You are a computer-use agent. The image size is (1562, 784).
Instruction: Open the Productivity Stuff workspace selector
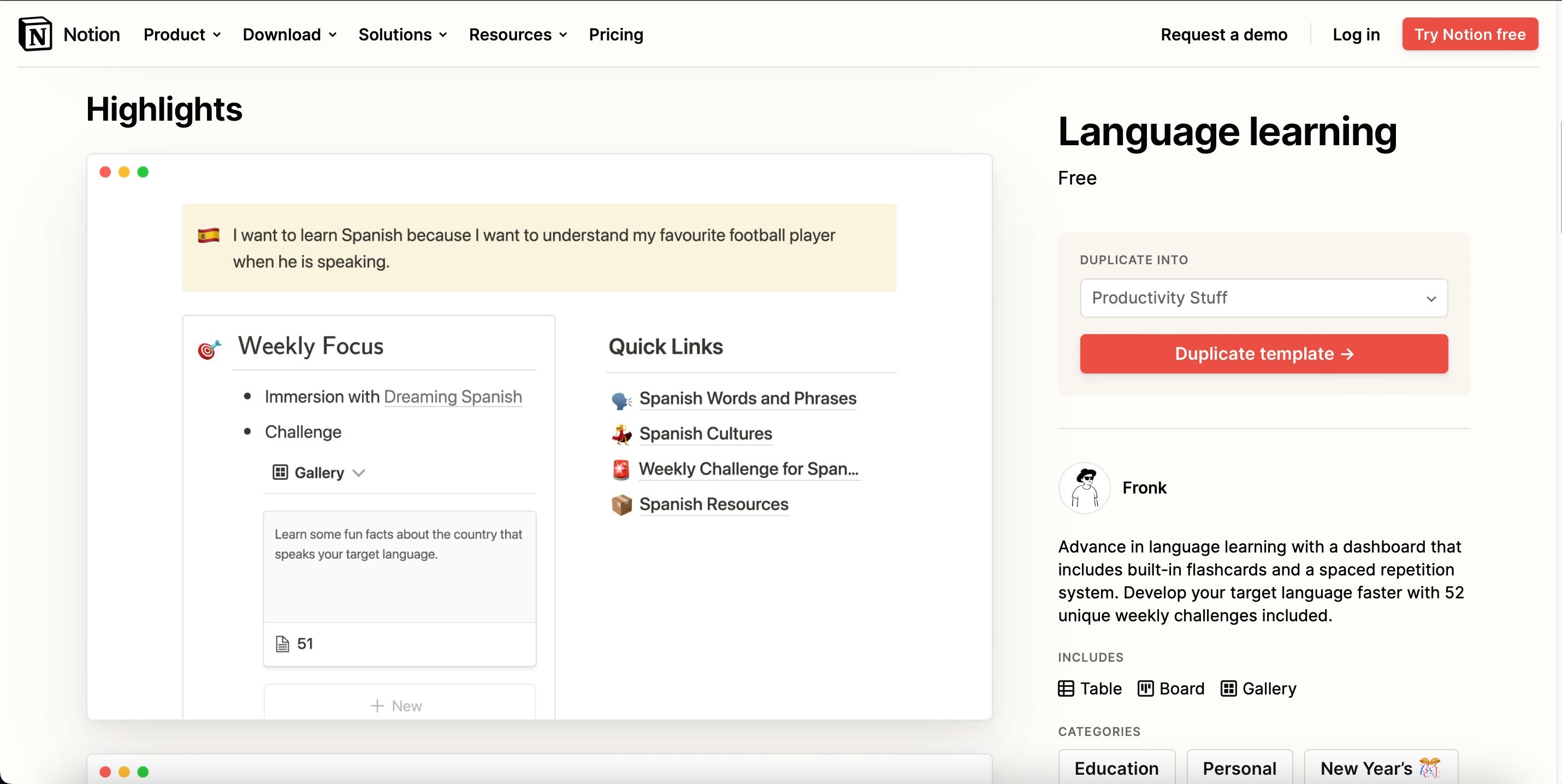[1264, 298]
